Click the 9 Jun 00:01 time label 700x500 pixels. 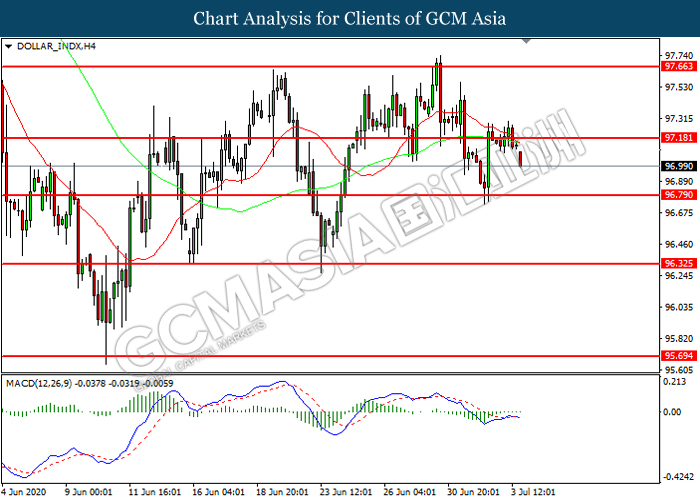(x=88, y=492)
